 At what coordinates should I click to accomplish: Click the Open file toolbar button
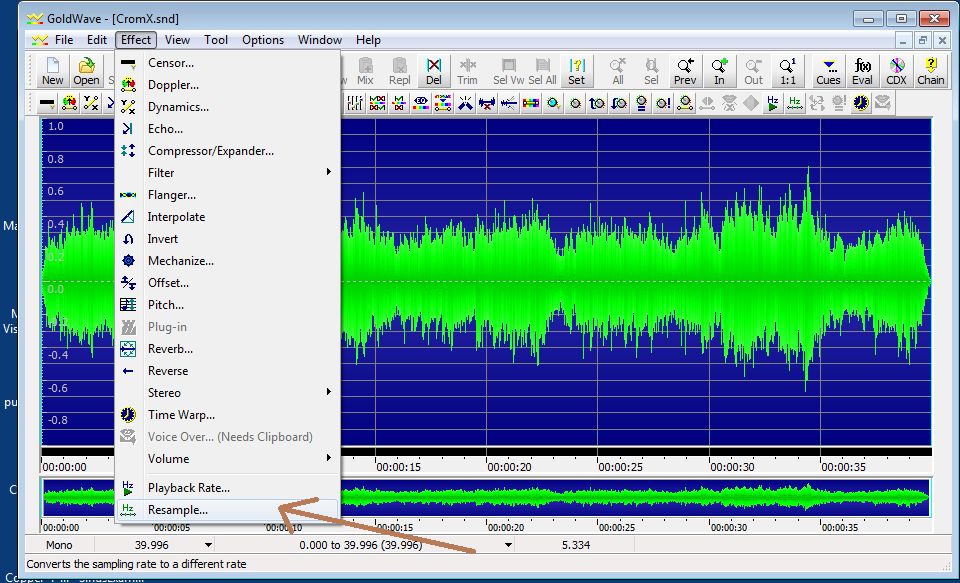click(x=86, y=71)
